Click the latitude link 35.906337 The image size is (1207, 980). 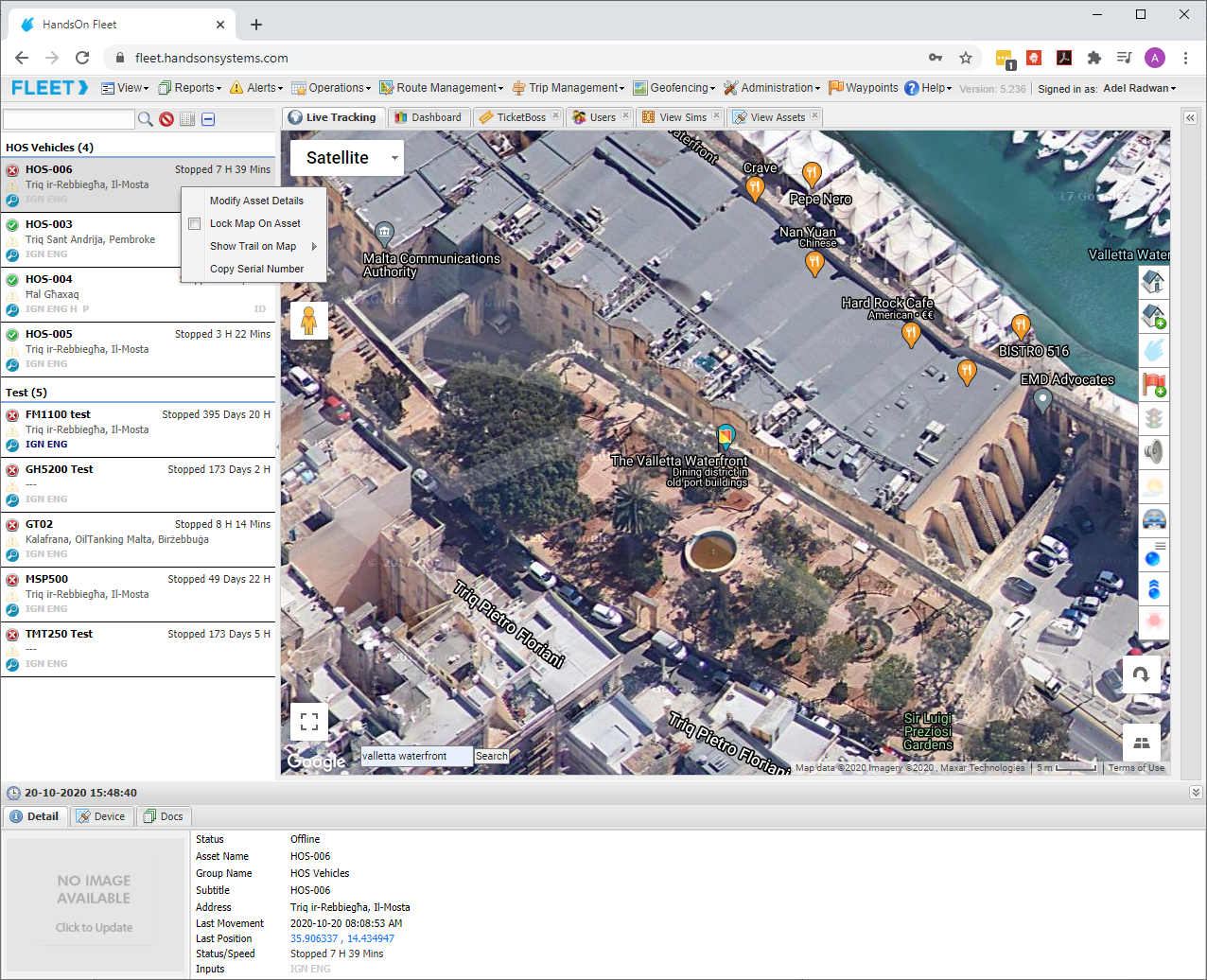tap(314, 938)
